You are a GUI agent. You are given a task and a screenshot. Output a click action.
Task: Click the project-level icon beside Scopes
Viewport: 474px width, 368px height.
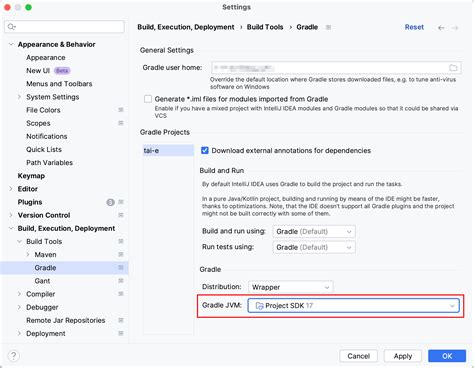pyautogui.click(x=121, y=123)
